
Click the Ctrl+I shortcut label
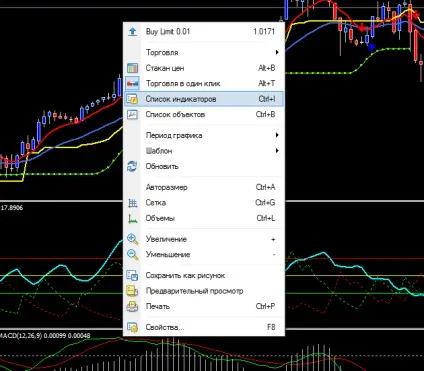267,99
